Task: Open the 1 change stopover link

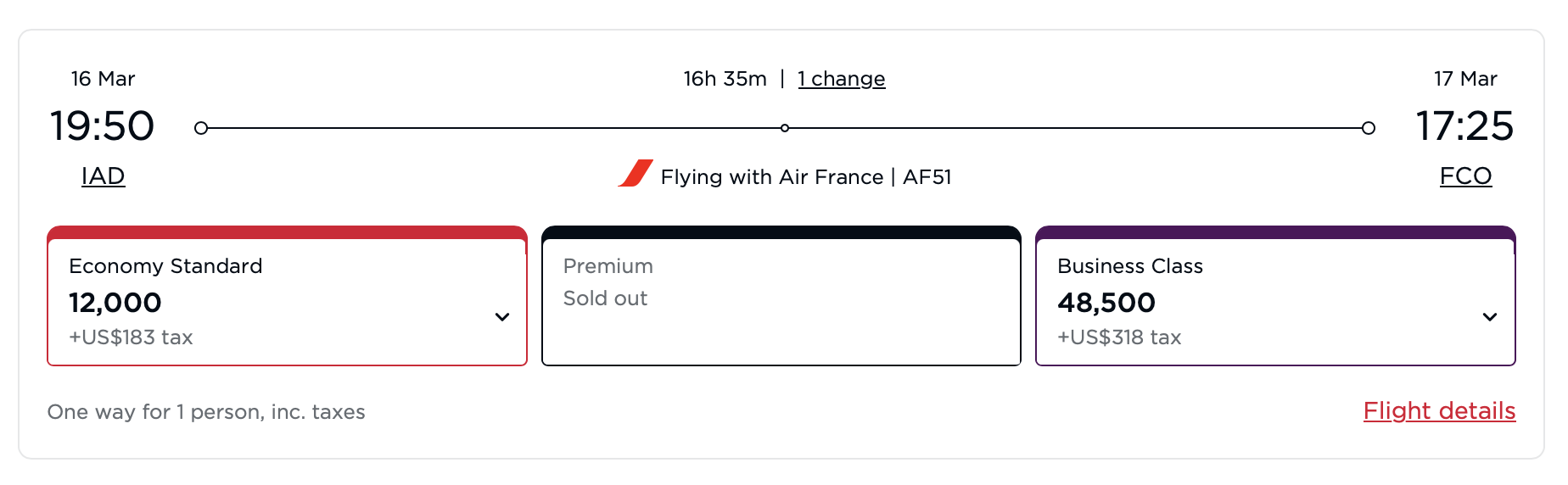Action: (841, 79)
